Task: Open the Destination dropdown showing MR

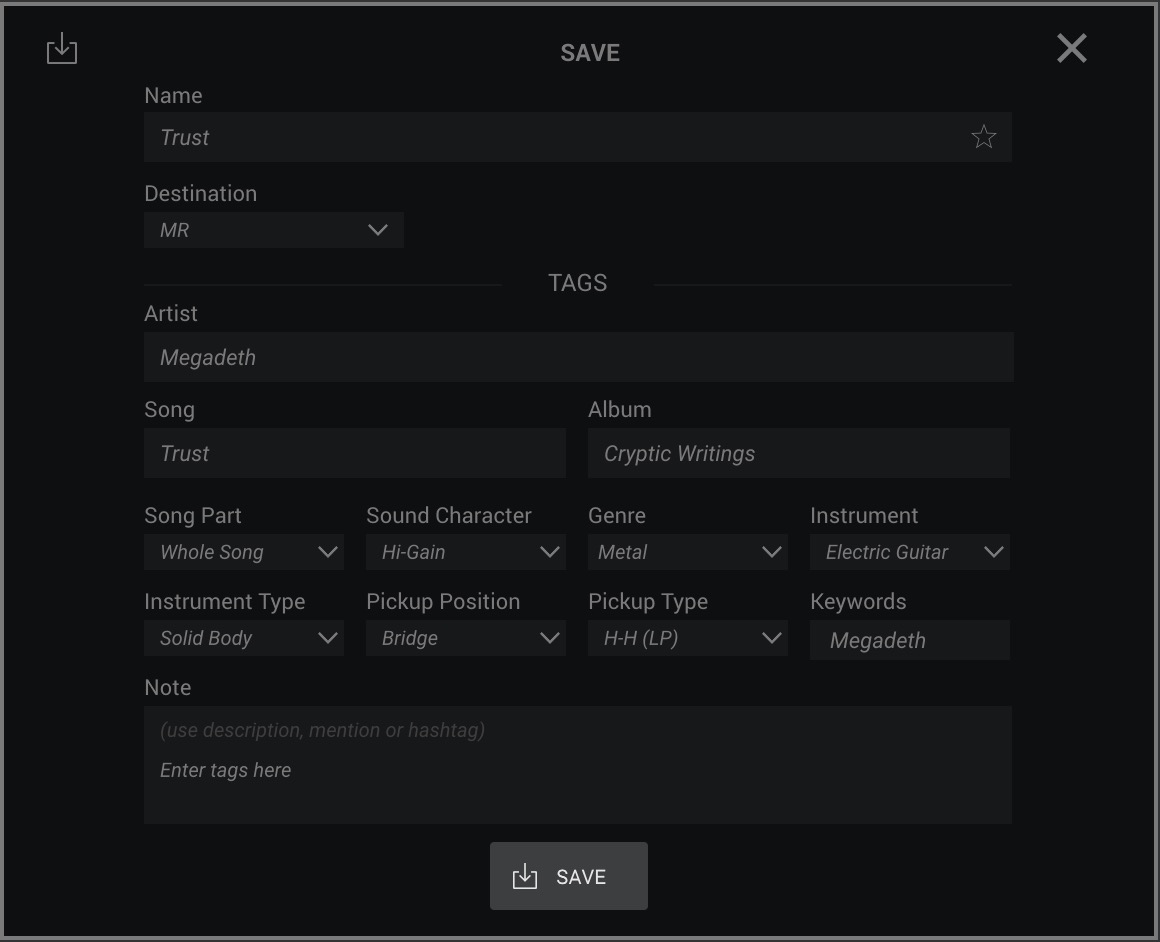Action: pyautogui.click(x=274, y=230)
